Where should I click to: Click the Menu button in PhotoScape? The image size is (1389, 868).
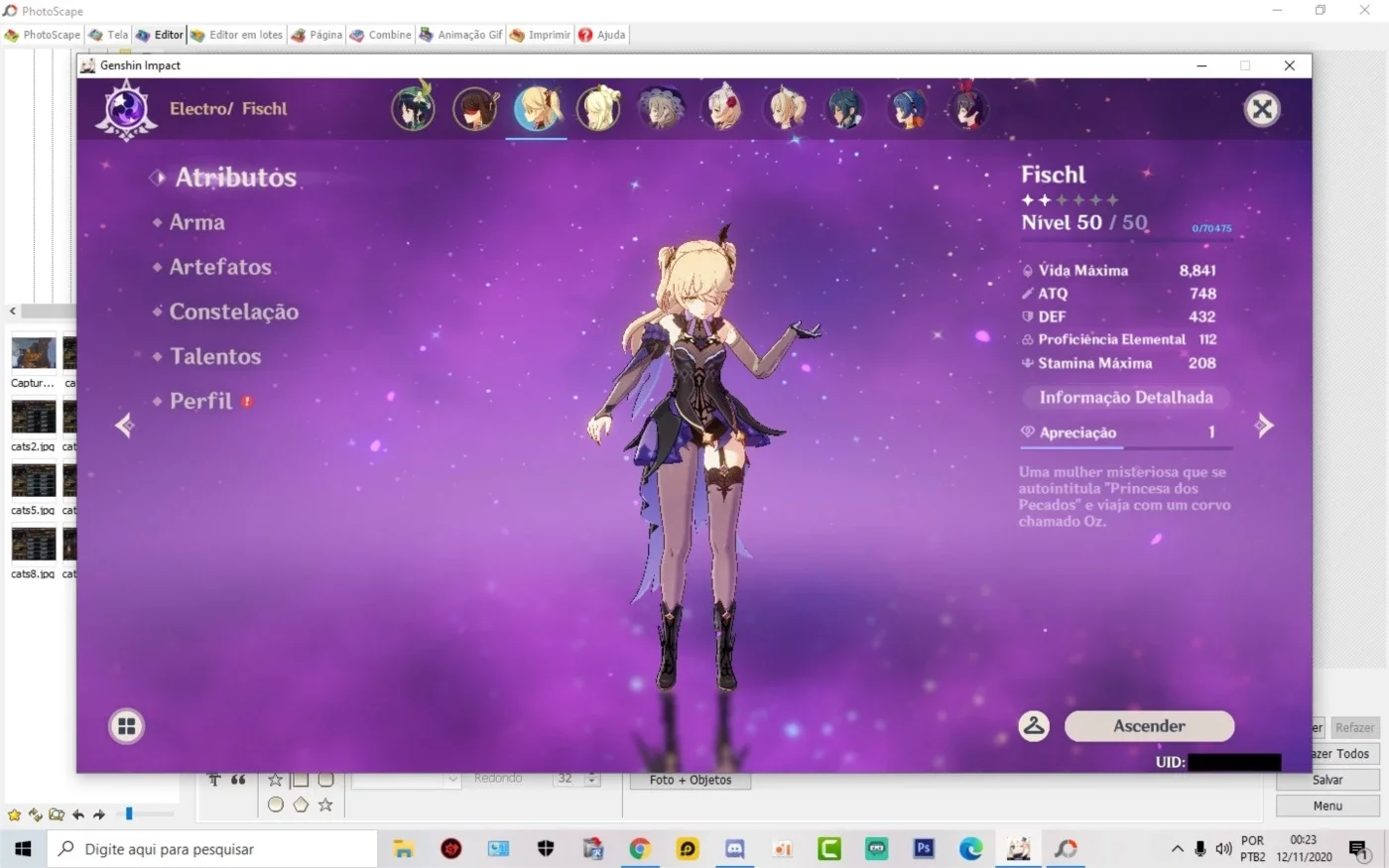[1327, 806]
